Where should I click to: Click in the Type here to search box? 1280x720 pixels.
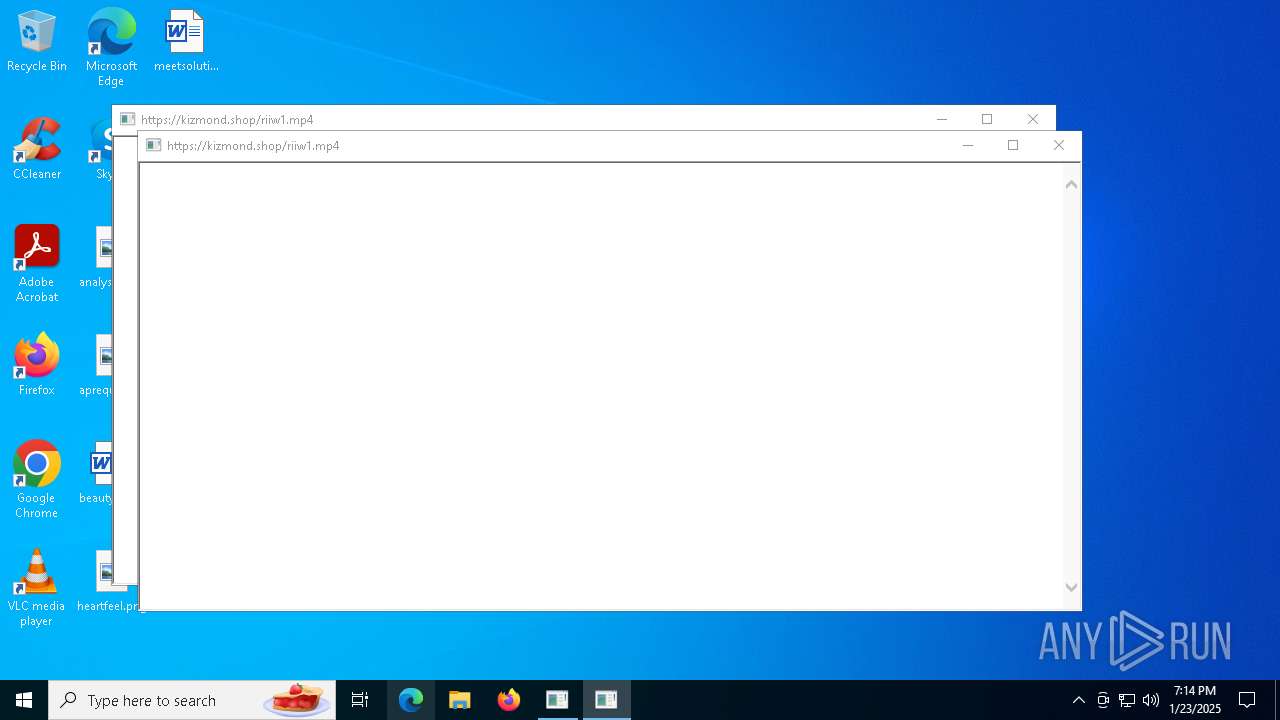(192, 700)
